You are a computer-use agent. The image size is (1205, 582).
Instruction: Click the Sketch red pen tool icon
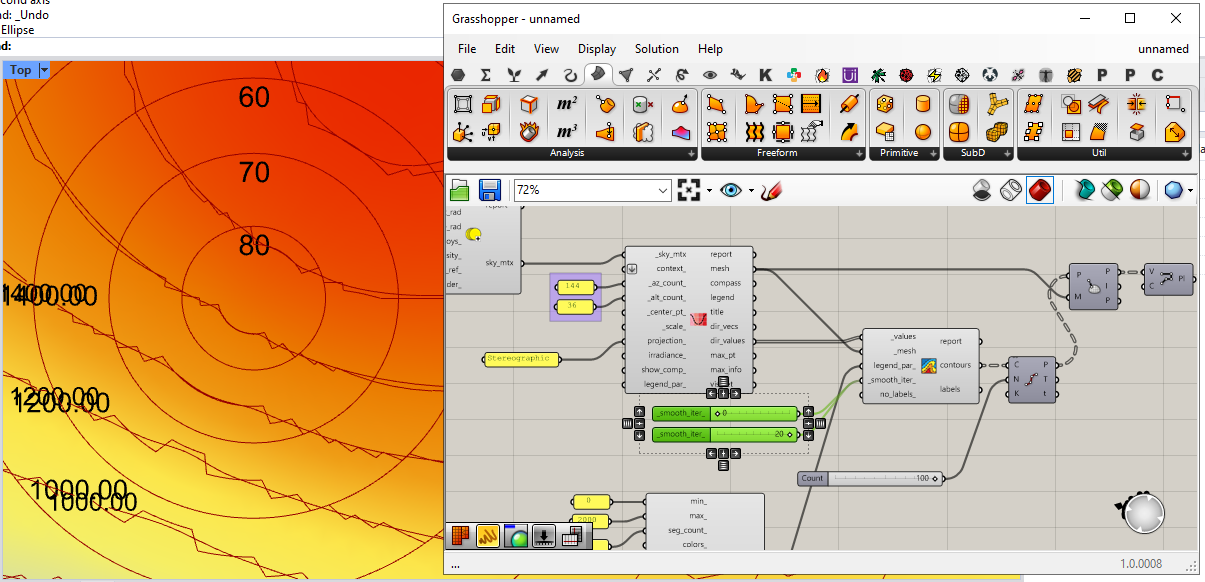coord(770,190)
